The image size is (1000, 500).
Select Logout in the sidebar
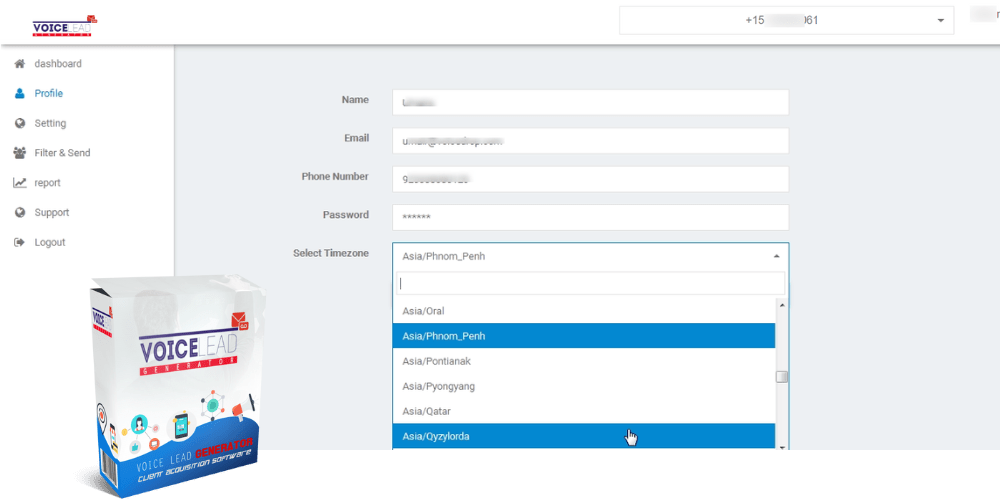tap(50, 242)
